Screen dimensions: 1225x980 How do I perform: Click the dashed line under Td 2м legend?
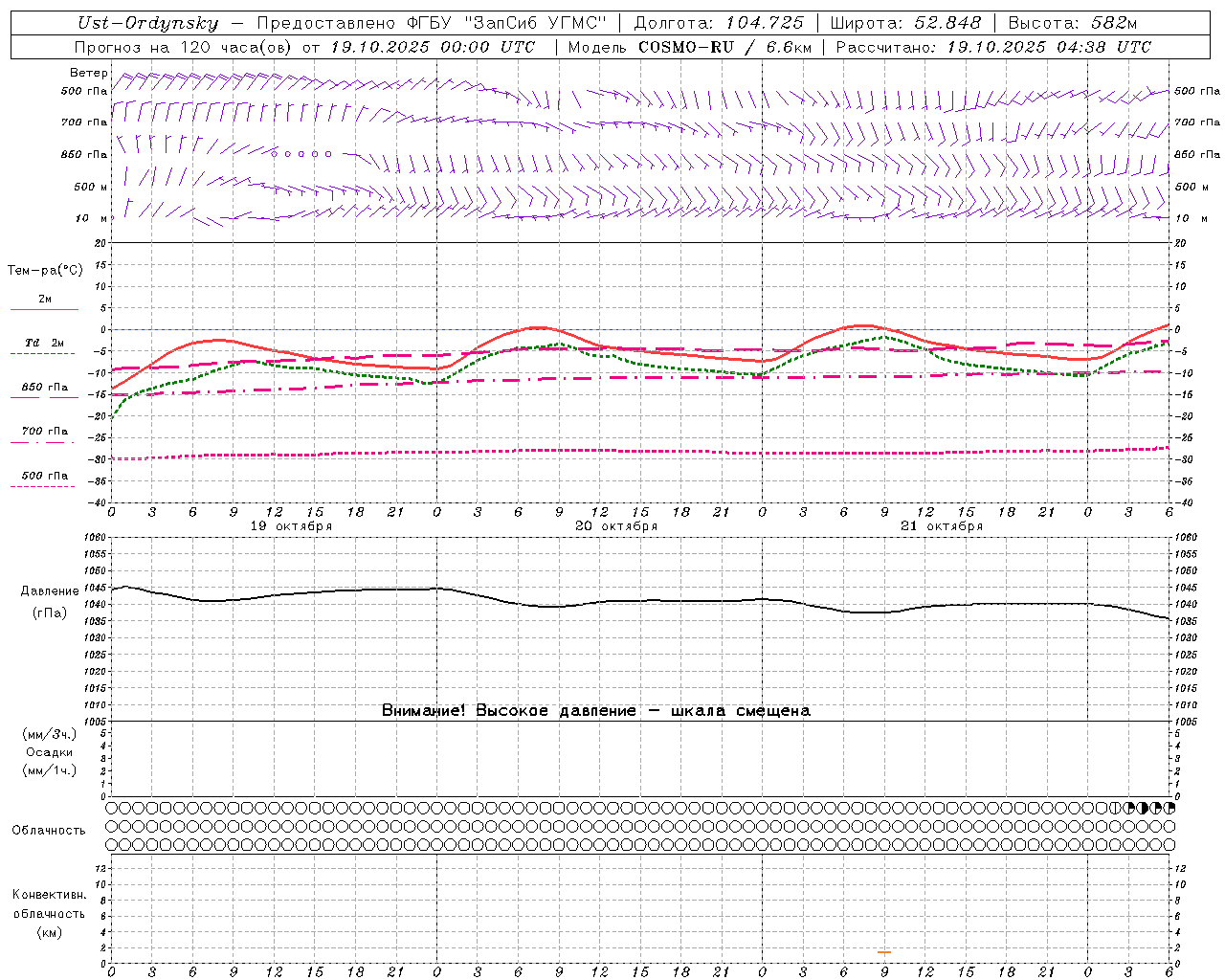pyautogui.click(x=42, y=354)
